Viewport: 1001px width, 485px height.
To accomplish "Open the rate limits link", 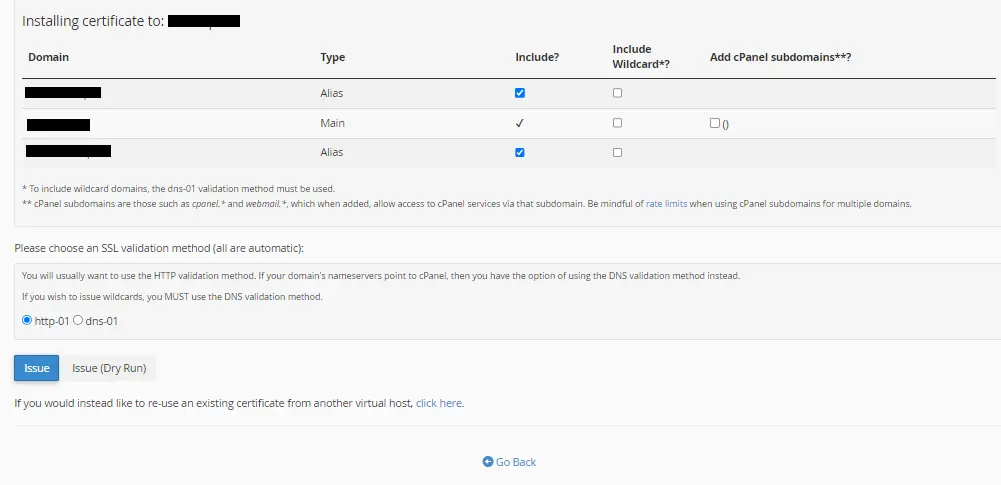I will (666, 204).
